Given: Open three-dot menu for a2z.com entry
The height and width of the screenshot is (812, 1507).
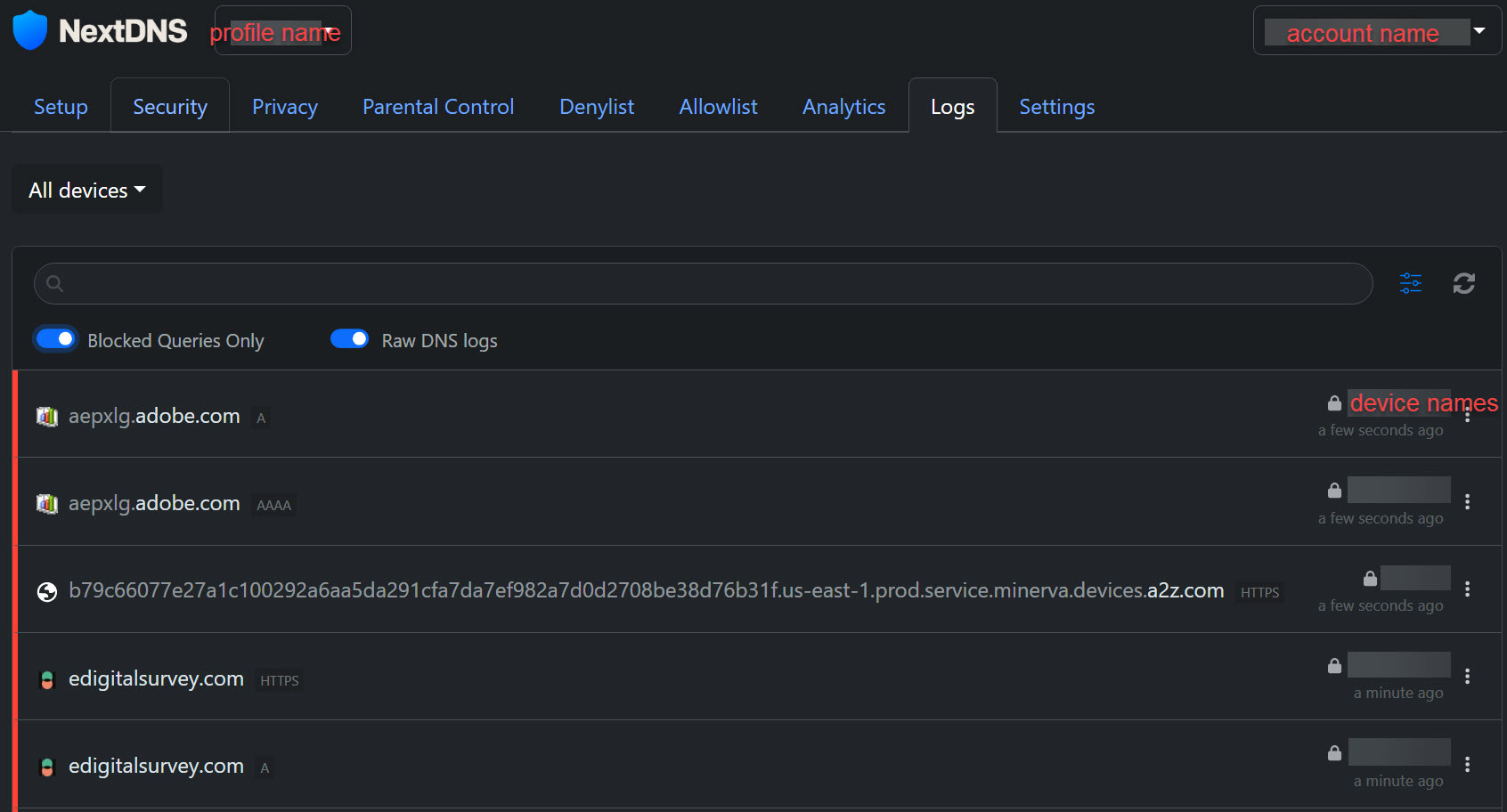Looking at the screenshot, I should [1467, 589].
